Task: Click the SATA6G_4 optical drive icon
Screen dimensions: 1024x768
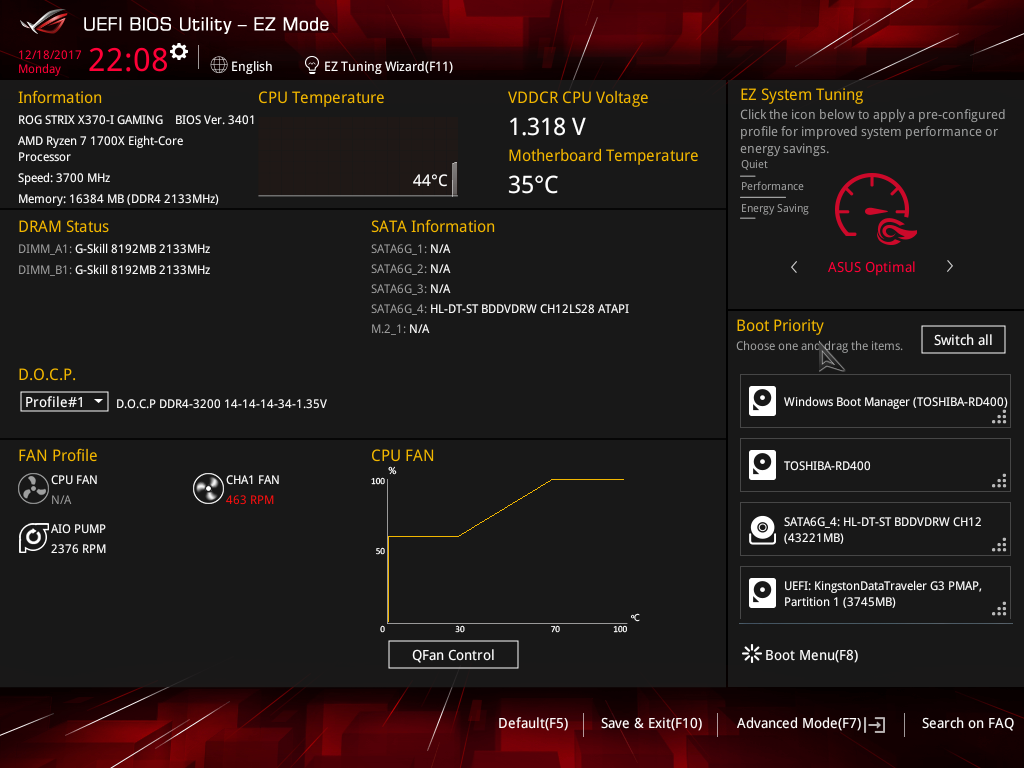Action: coord(762,529)
